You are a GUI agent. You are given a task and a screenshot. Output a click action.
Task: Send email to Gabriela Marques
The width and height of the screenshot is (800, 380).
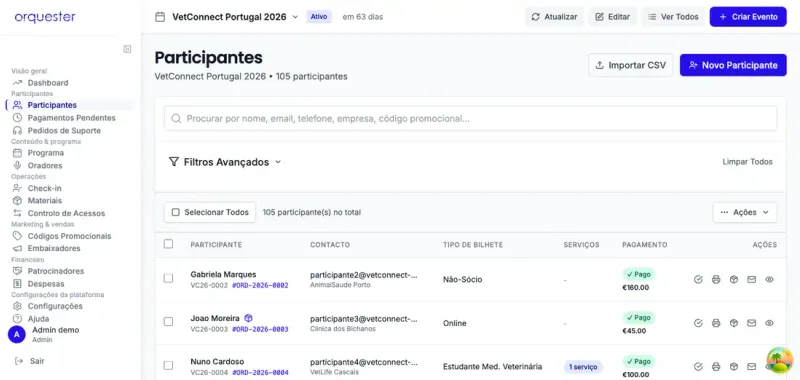pyautogui.click(x=751, y=280)
